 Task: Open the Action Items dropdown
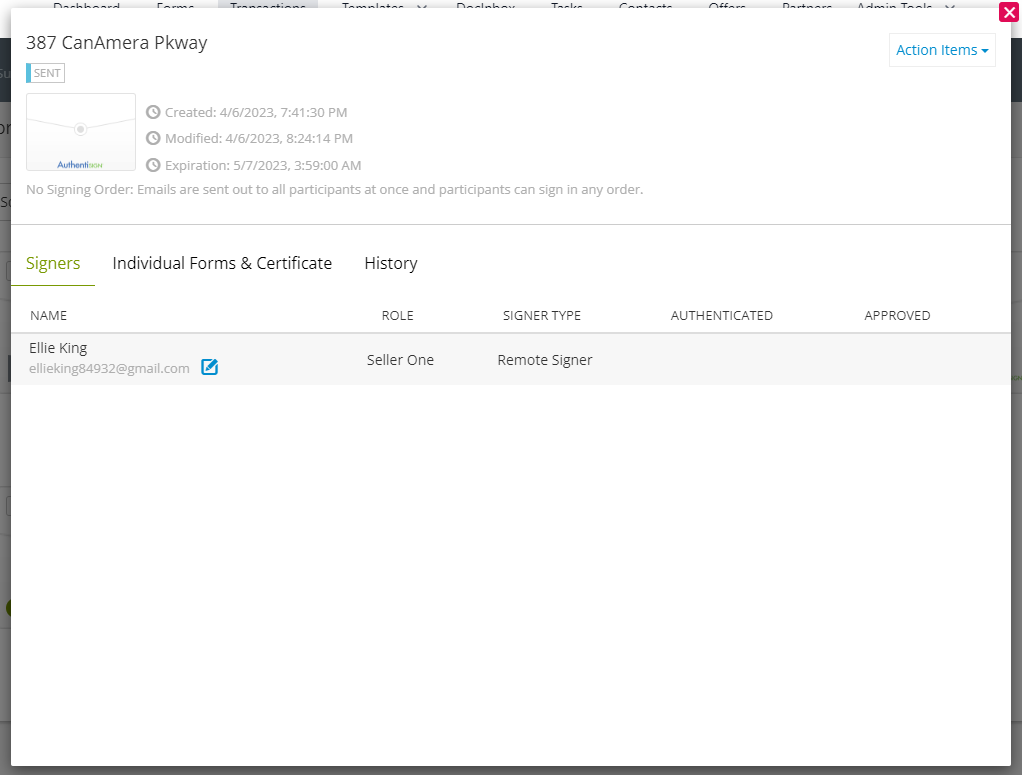click(941, 50)
